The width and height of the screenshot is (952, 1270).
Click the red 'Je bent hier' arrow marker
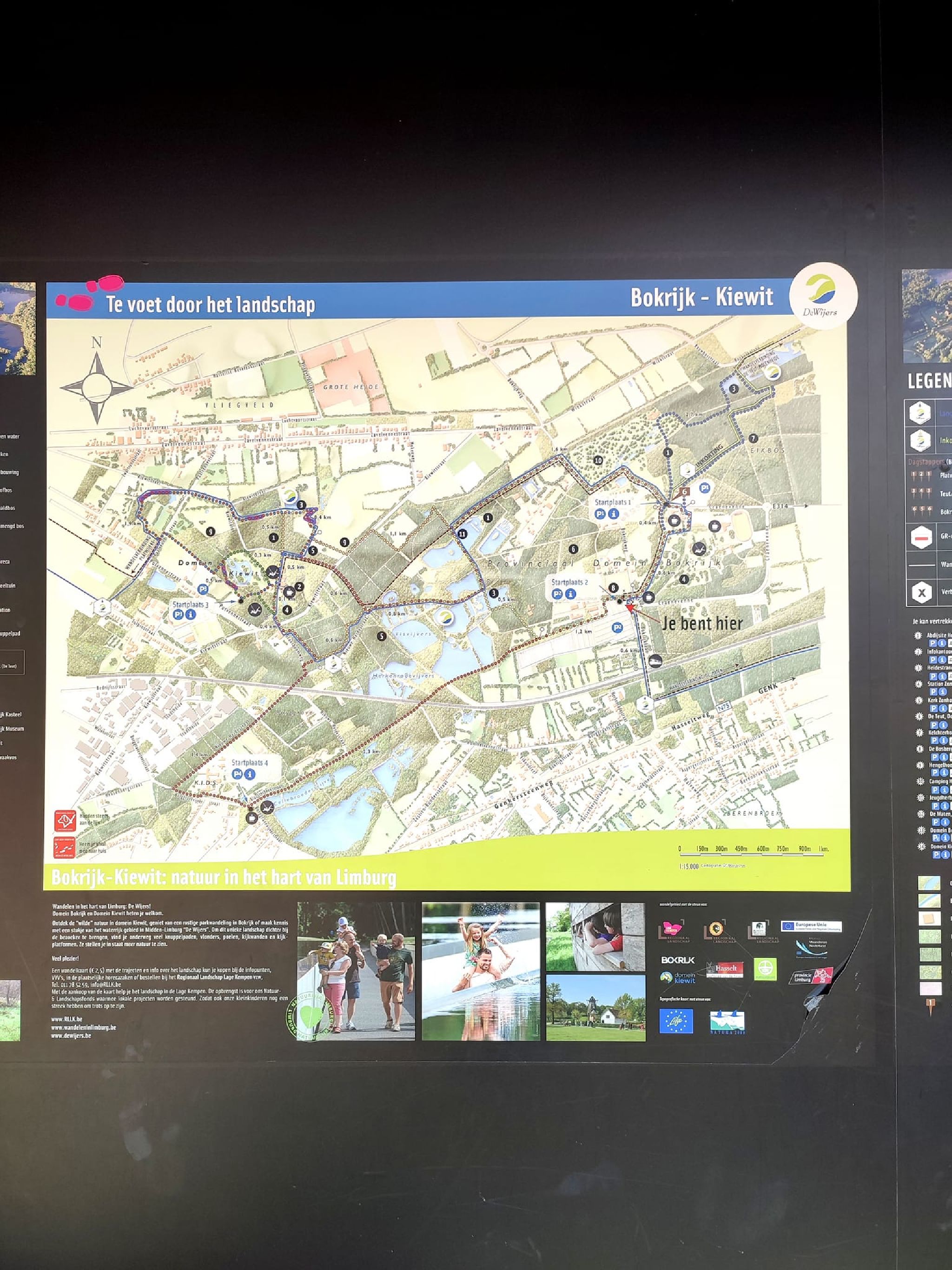(x=631, y=606)
